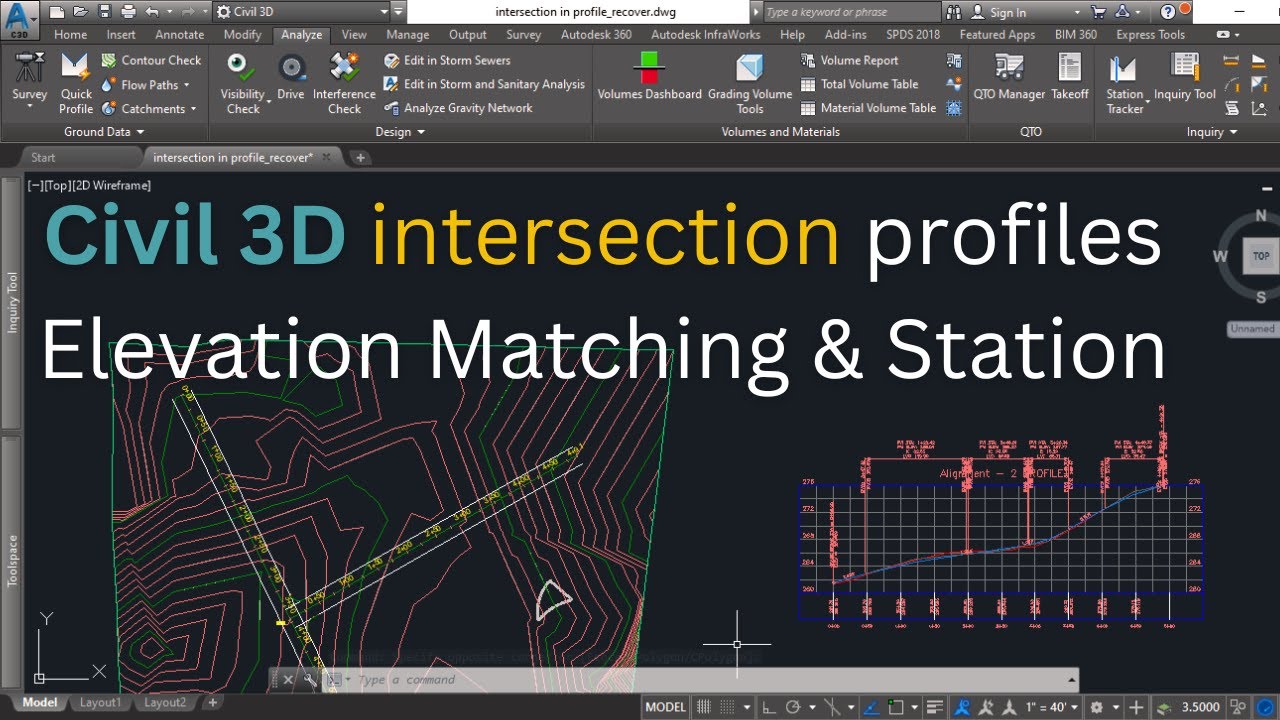This screenshot has width=1280, height=720.
Task: Expand the Ground Data panel
Action: pyautogui.click(x=104, y=131)
